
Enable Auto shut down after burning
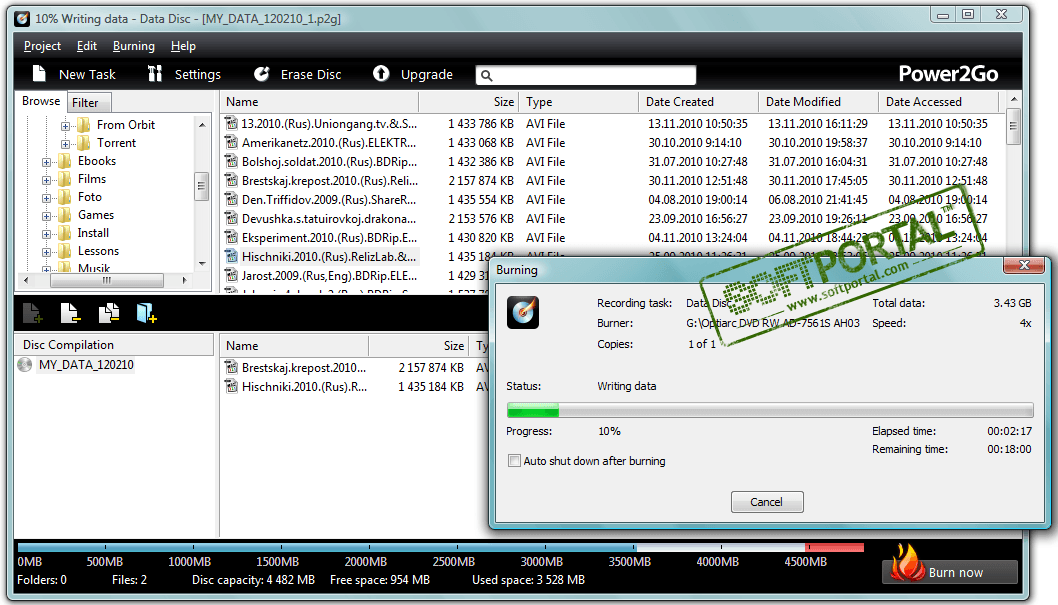point(514,461)
